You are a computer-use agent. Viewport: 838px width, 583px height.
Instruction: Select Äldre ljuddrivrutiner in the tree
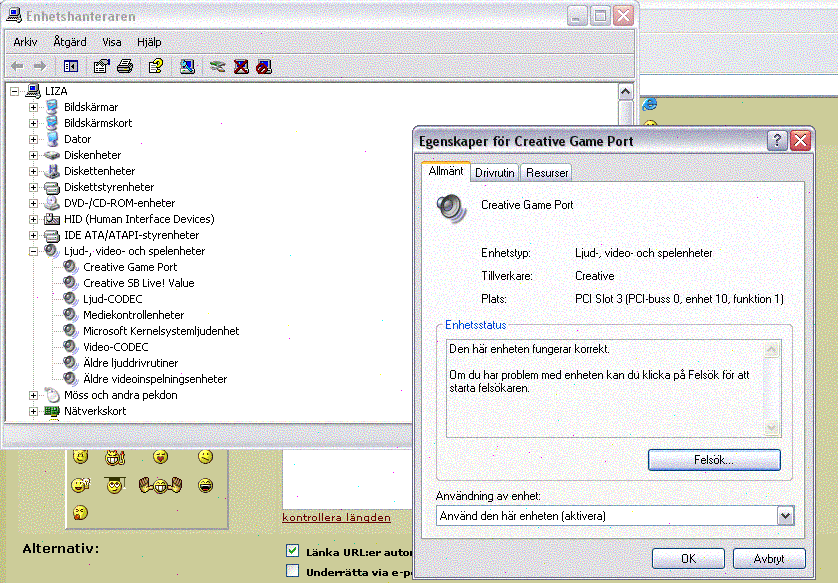[x=130, y=363]
